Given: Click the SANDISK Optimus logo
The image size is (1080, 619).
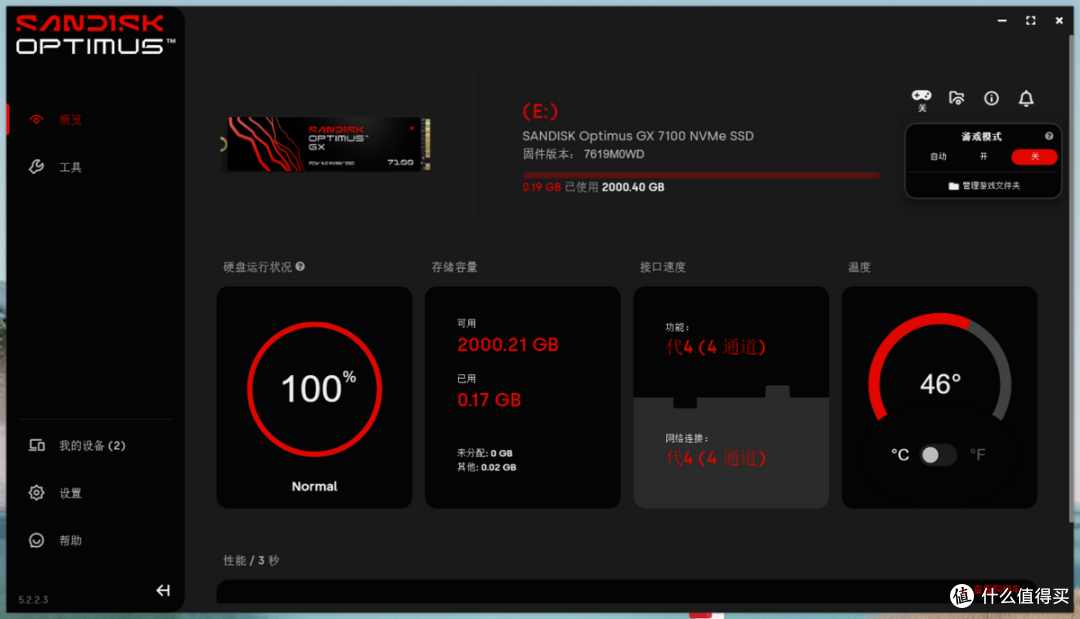Looking at the screenshot, I should [94, 34].
